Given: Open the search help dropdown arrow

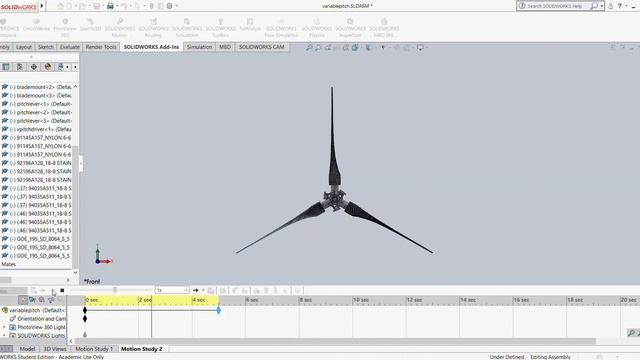Looking at the screenshot, I should 602,6.
